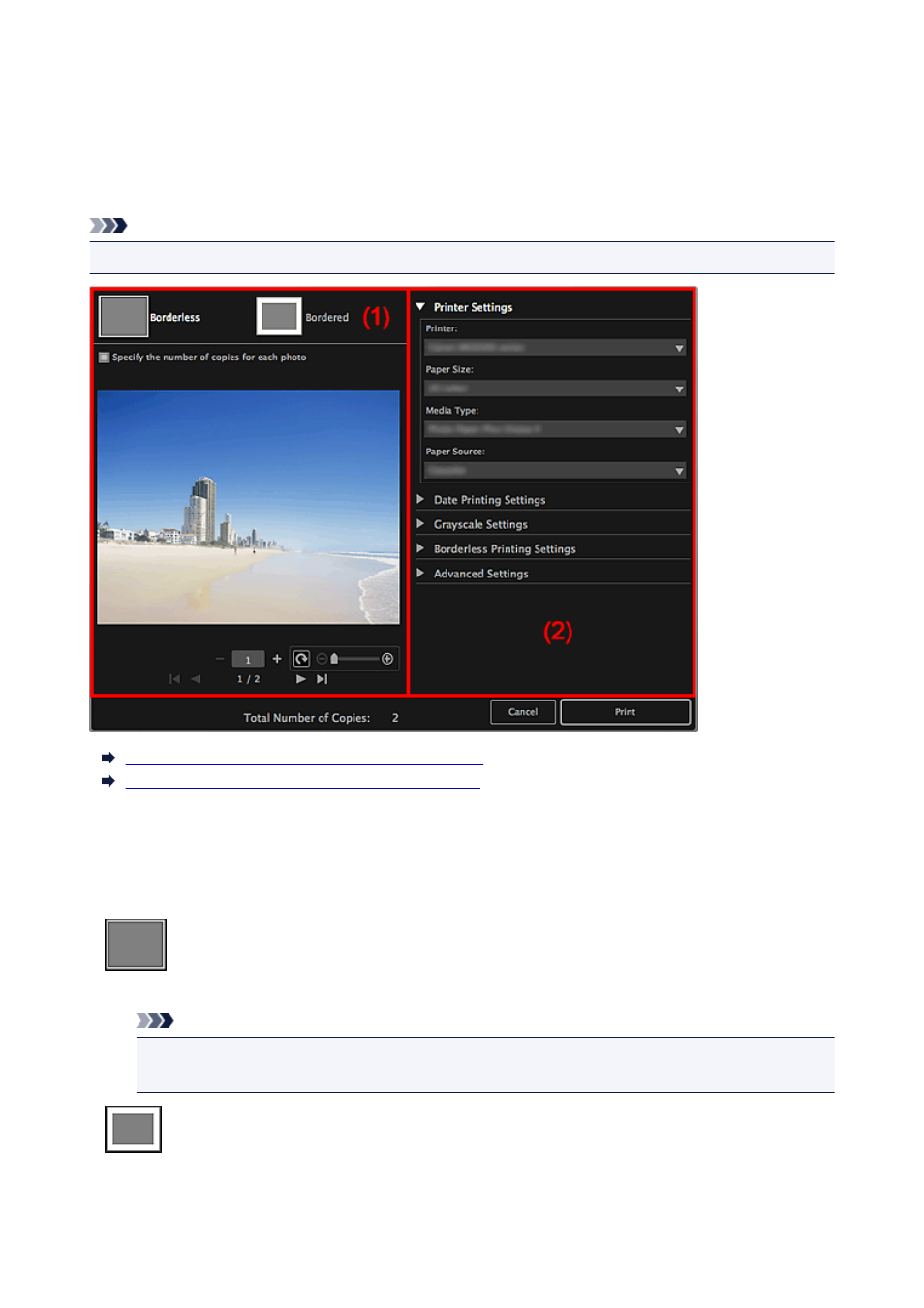Zoom out using the minus magnifier icon
The width and height of the screenshot is (924, 1308).
[322, 659]
